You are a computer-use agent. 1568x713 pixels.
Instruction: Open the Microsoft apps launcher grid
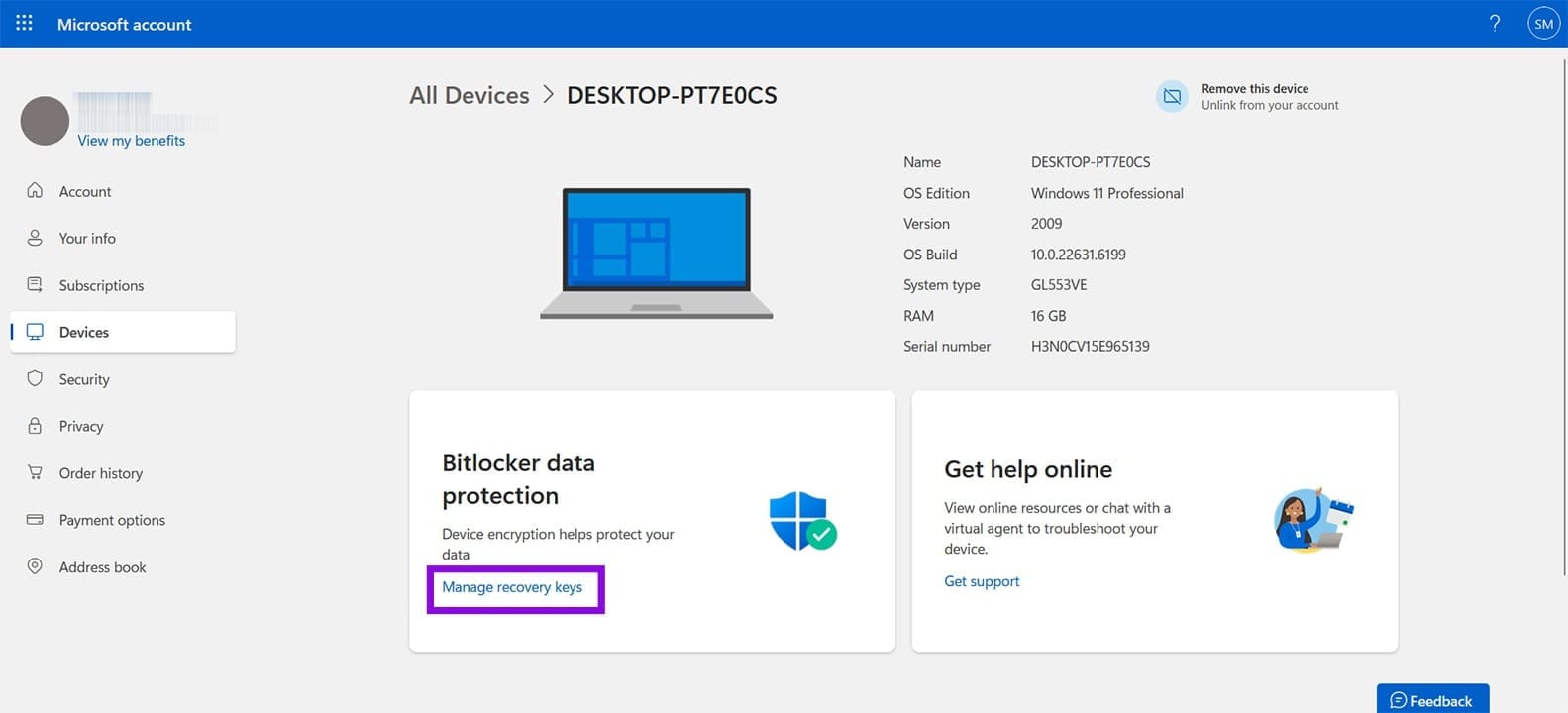pyautogui.click(x=24, y=23)
